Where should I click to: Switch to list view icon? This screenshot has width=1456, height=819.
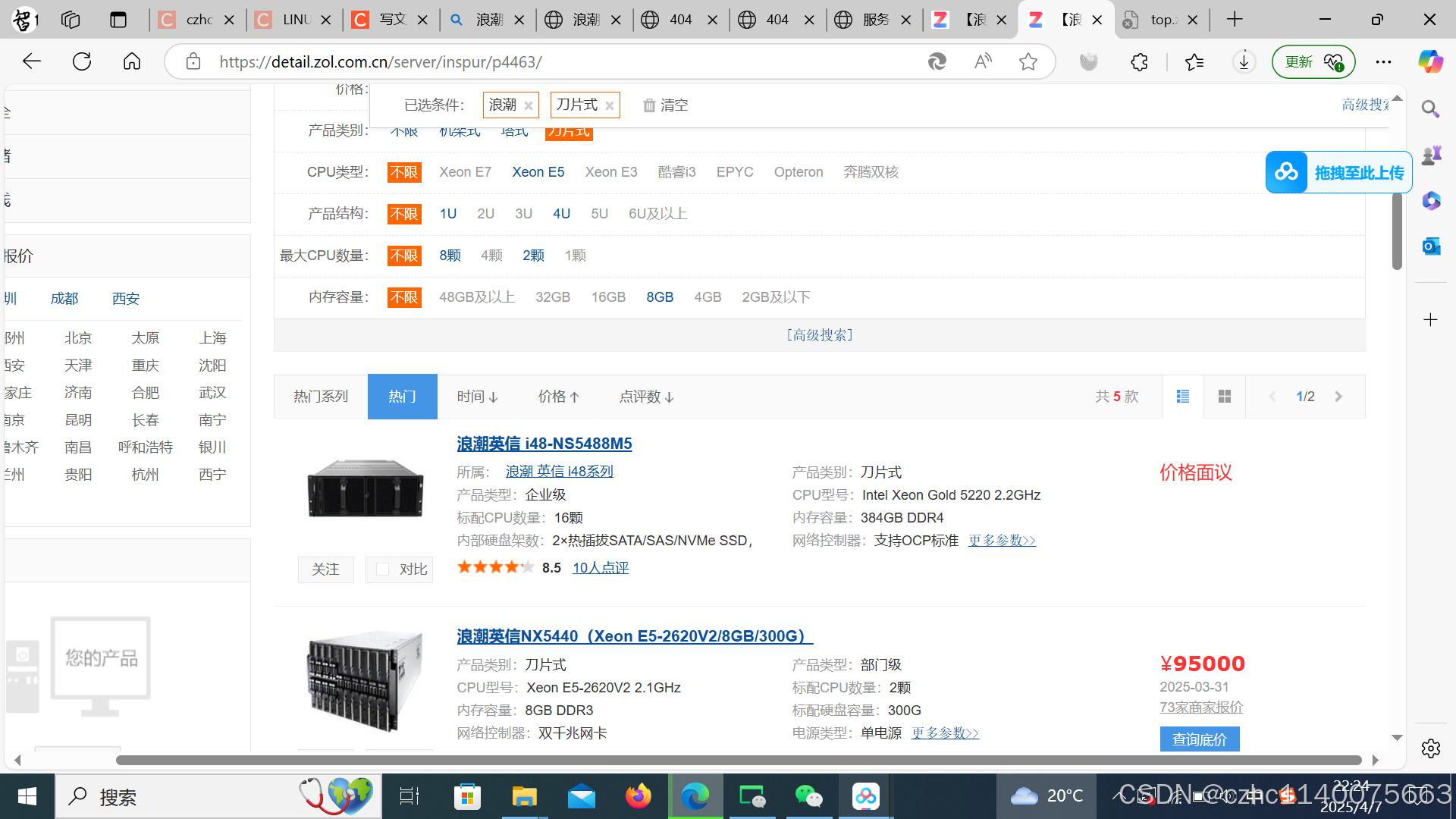tap(1182, 397)
